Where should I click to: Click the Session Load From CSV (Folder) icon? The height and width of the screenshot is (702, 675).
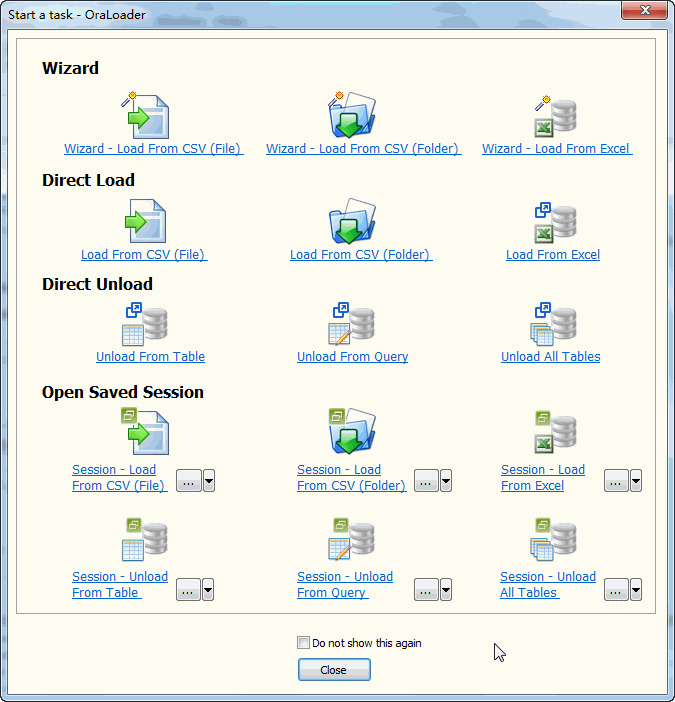(352, 431)
